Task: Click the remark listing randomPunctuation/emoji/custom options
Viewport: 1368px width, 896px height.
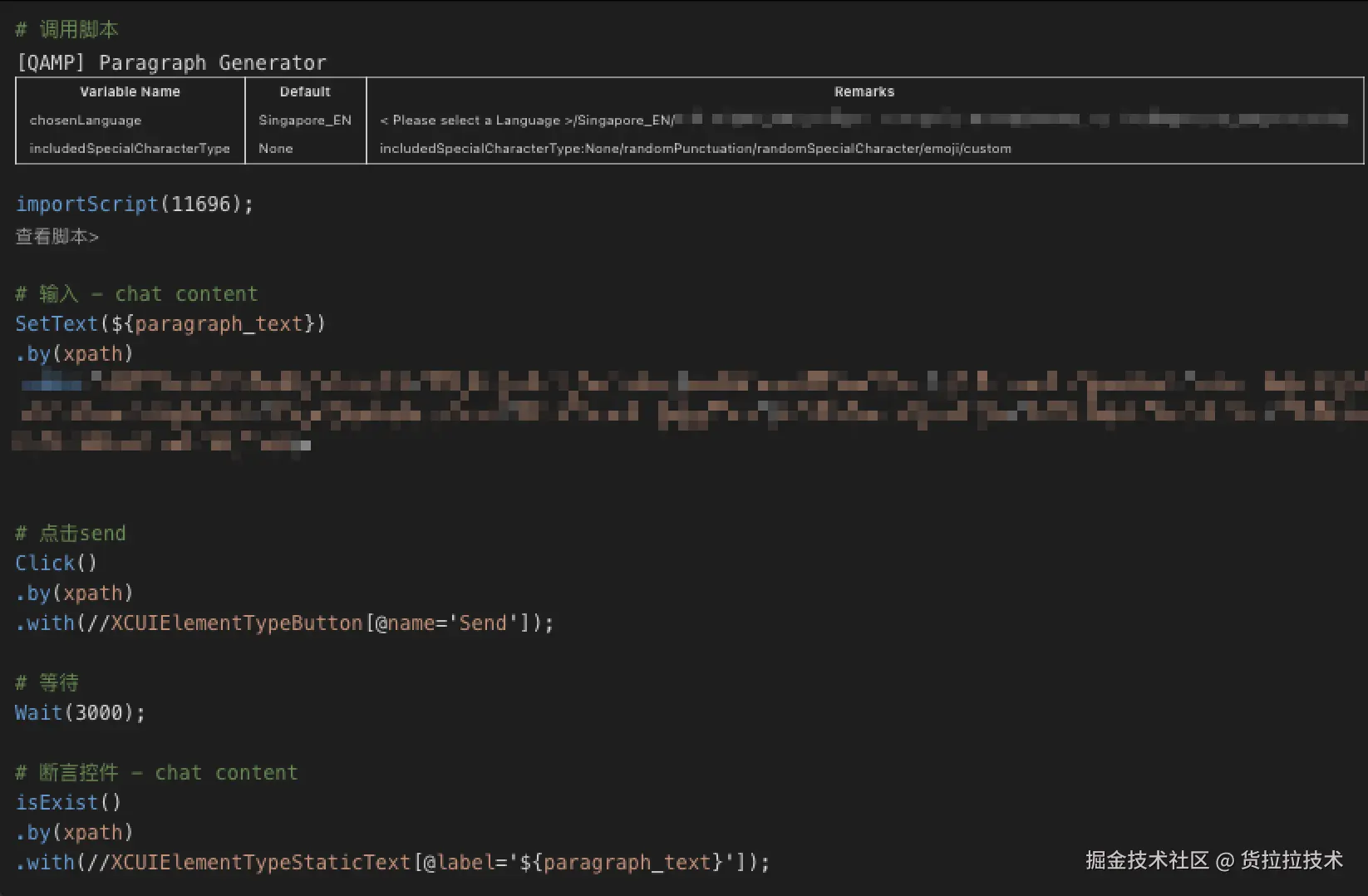Action: (x=696, y=149)
